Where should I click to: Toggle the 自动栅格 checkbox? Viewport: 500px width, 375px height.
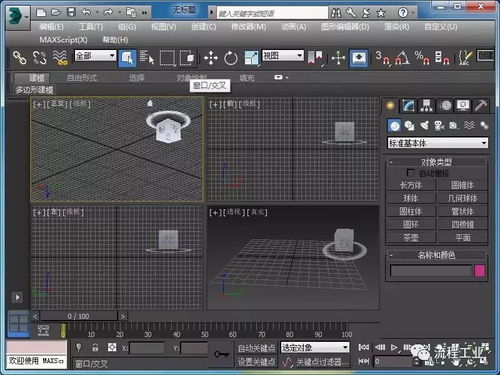411,173
